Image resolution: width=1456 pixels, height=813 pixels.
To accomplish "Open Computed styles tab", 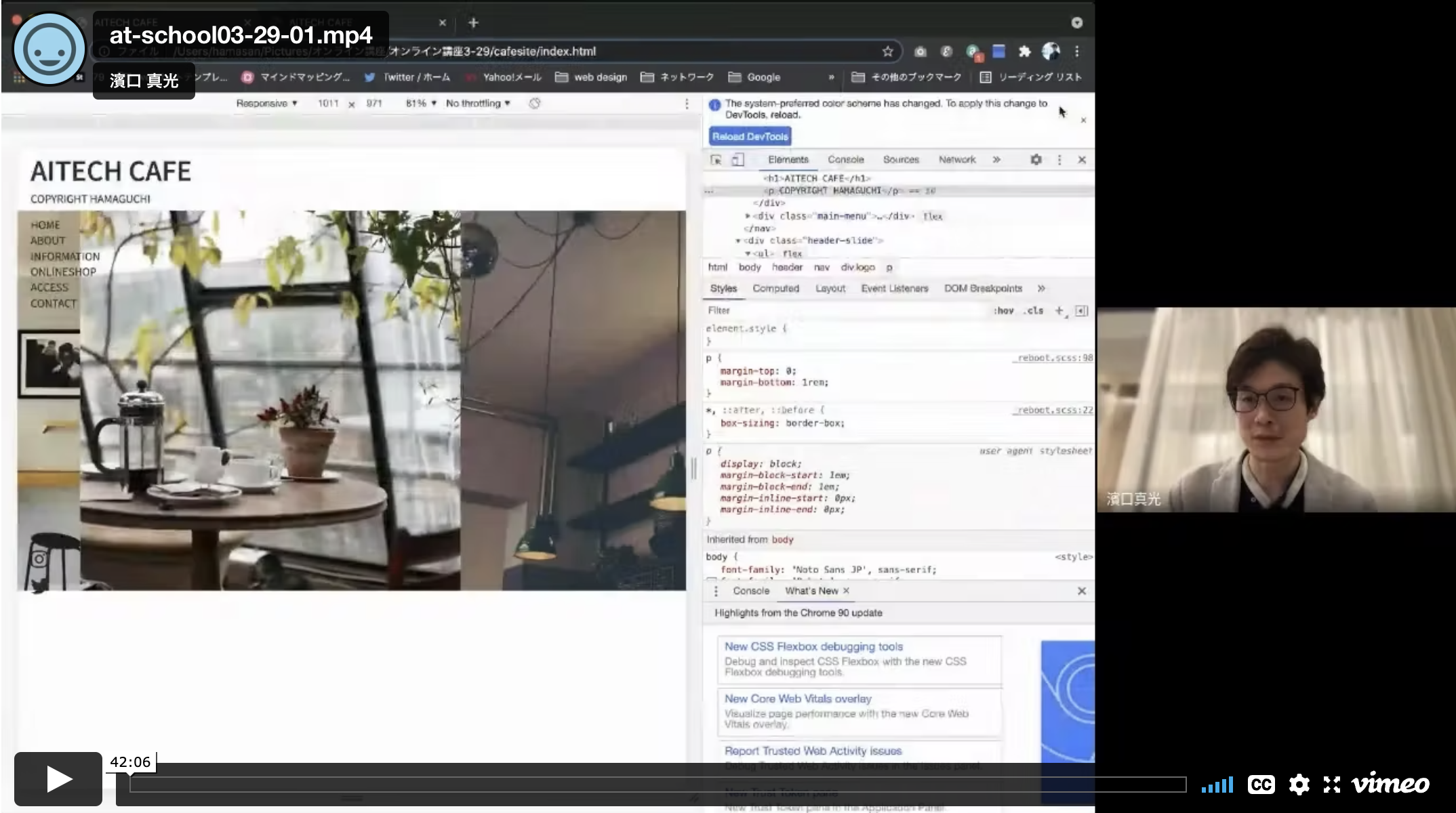I will [775, 289].
